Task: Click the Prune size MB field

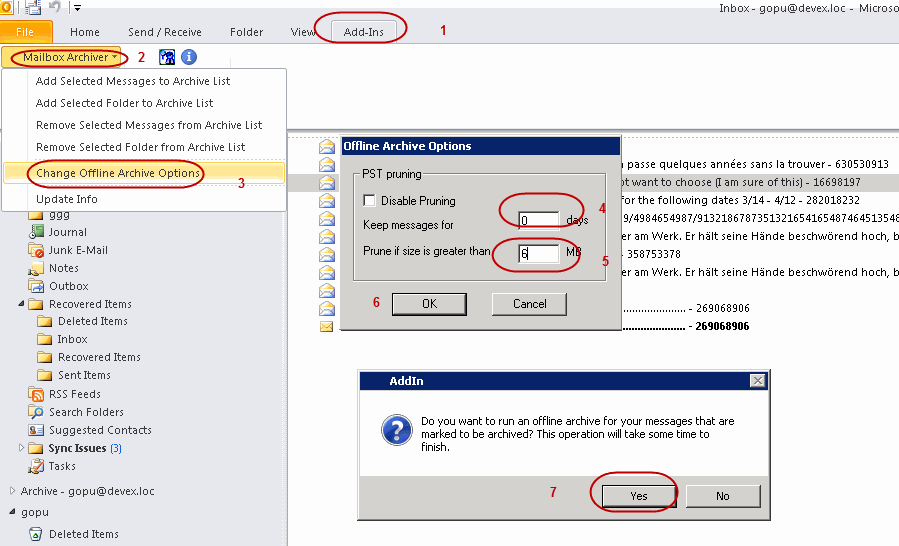Action: tap(538, 254)
